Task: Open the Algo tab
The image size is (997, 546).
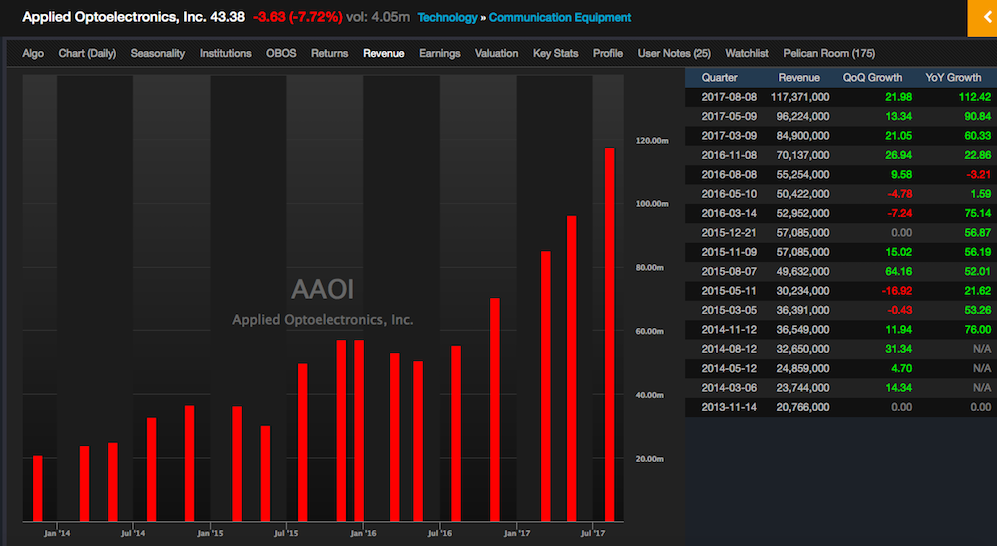Action: pyautogui.click(x=33, y=53)
